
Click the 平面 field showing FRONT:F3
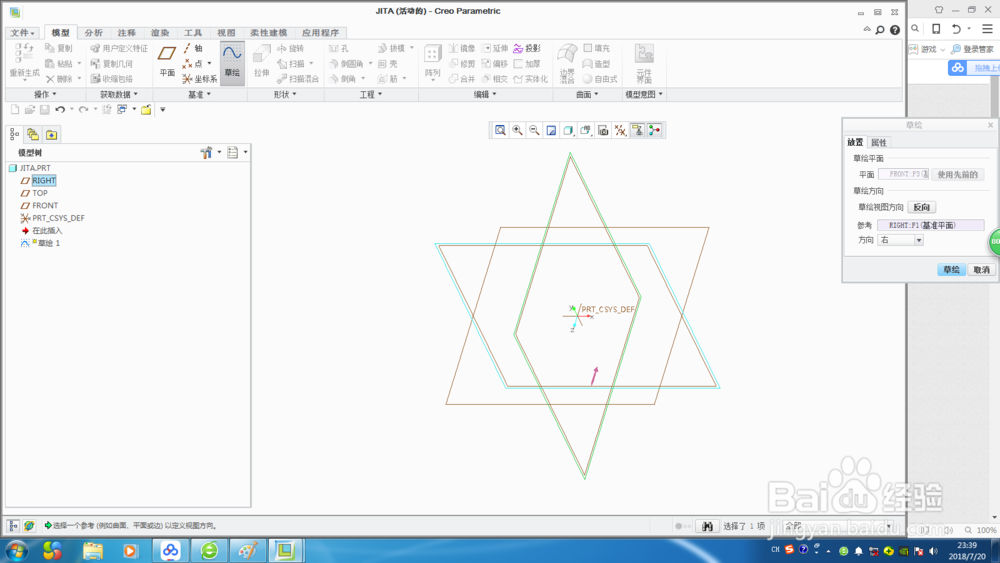[x=903, y=174]
